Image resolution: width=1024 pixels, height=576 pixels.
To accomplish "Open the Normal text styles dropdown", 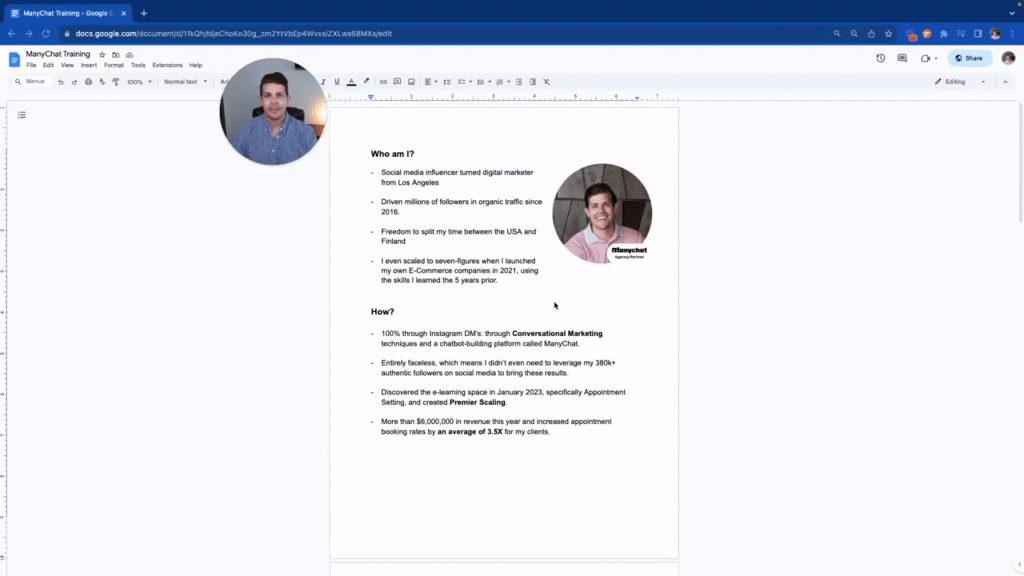I will point(185,82).
